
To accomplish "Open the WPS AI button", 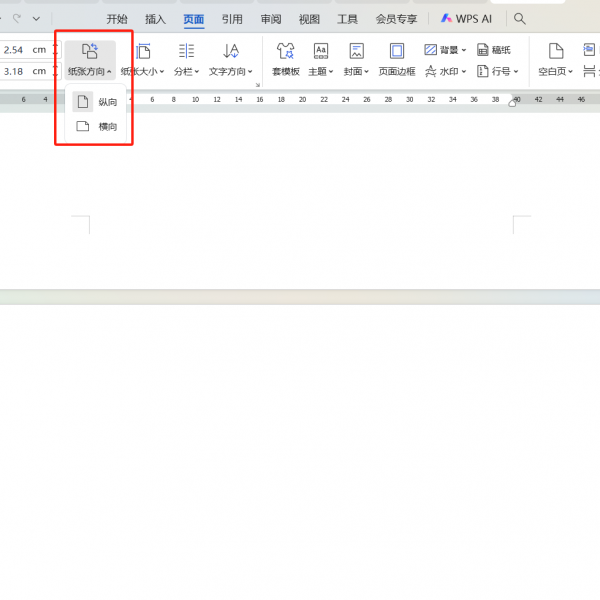I will pos(466,19).
